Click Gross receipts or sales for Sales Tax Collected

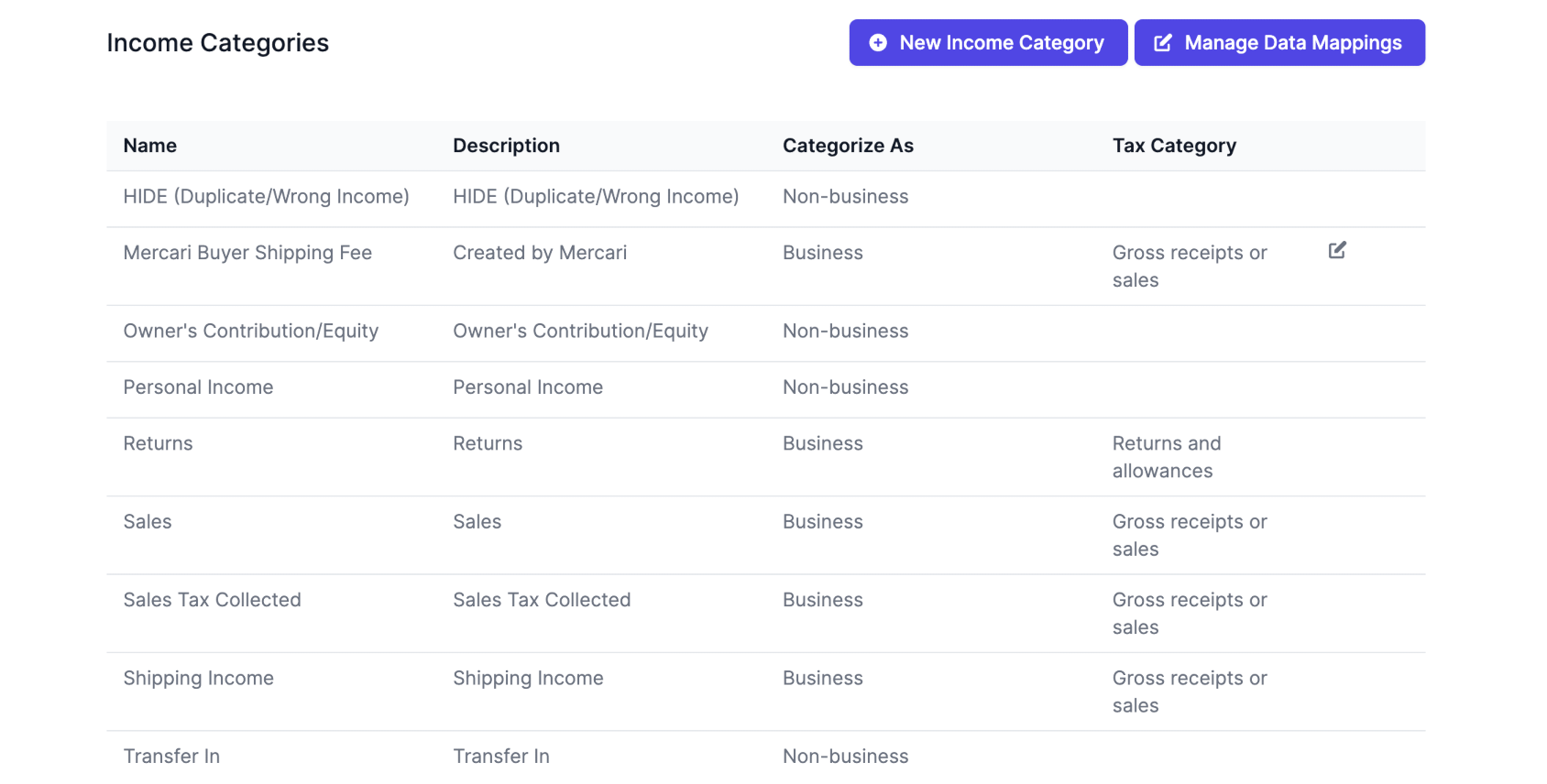click(x=1190, y=614)
